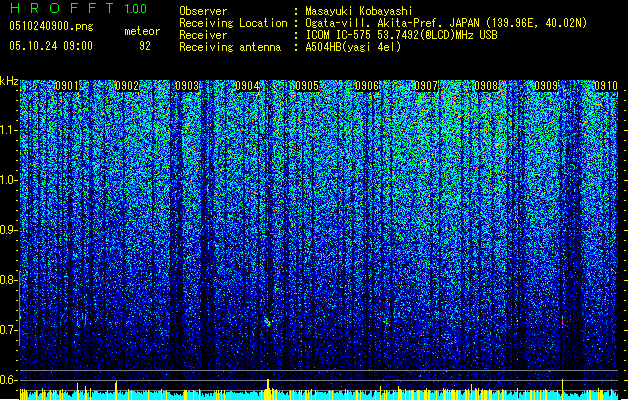Click the yellow spike below 0902
The width and height of the screenshot is (629, 400).
point(116,389)
